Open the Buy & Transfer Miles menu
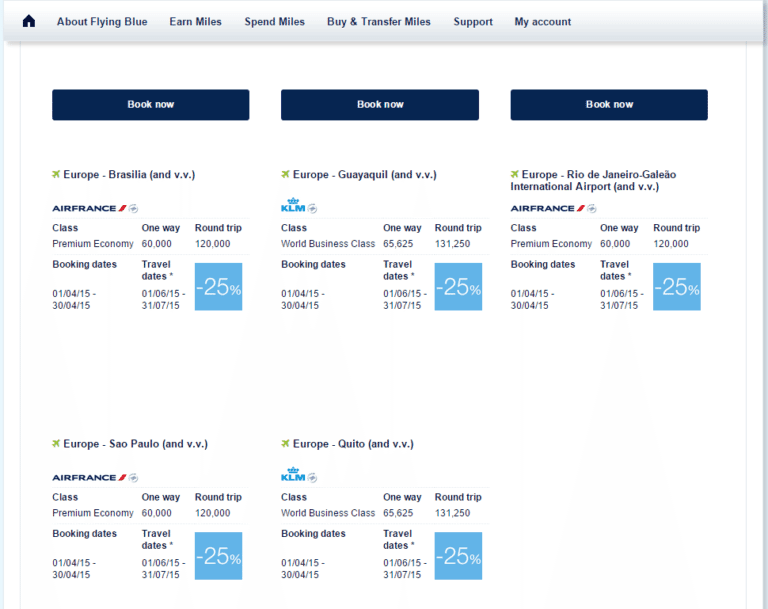 pos(379,21)
